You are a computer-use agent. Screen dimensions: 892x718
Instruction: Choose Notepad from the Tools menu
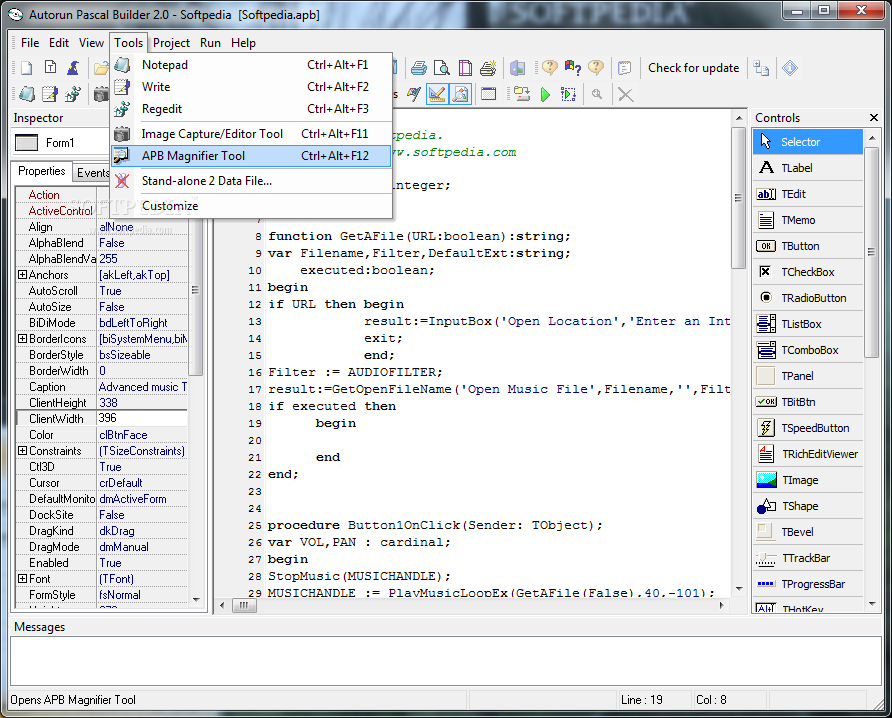click(251, 65)
